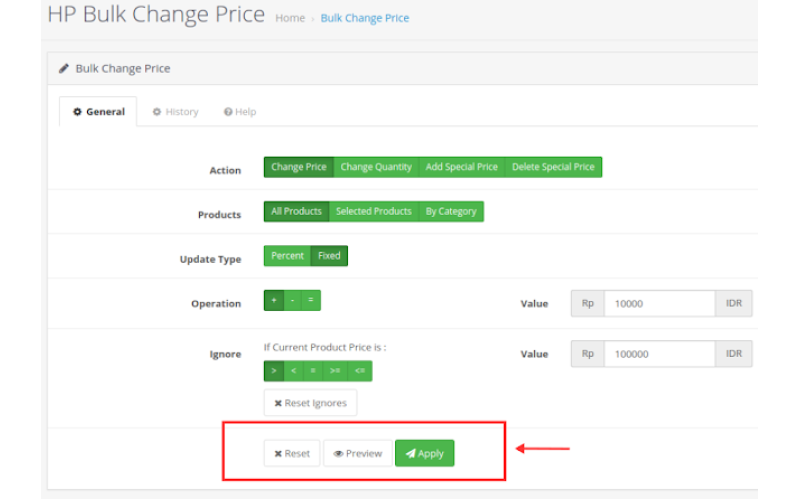800x500 pixels.
Task: Click the Rp prefix of operation Value
Action: click(588, 304)
